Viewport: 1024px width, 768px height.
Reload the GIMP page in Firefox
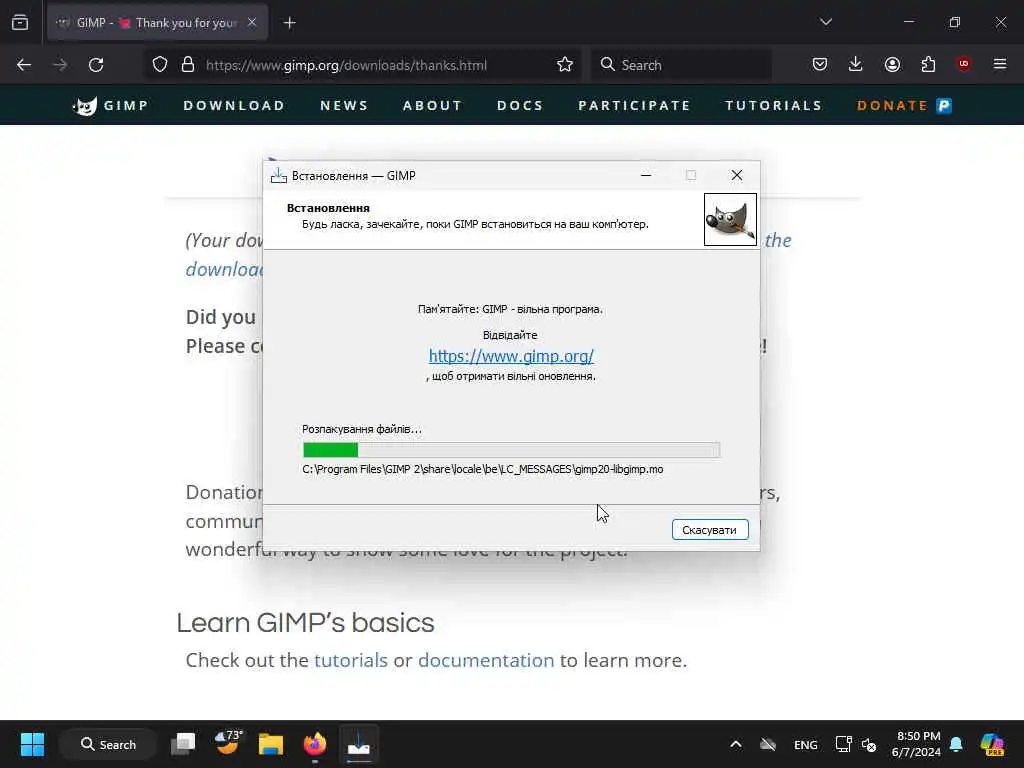(96, 65)
